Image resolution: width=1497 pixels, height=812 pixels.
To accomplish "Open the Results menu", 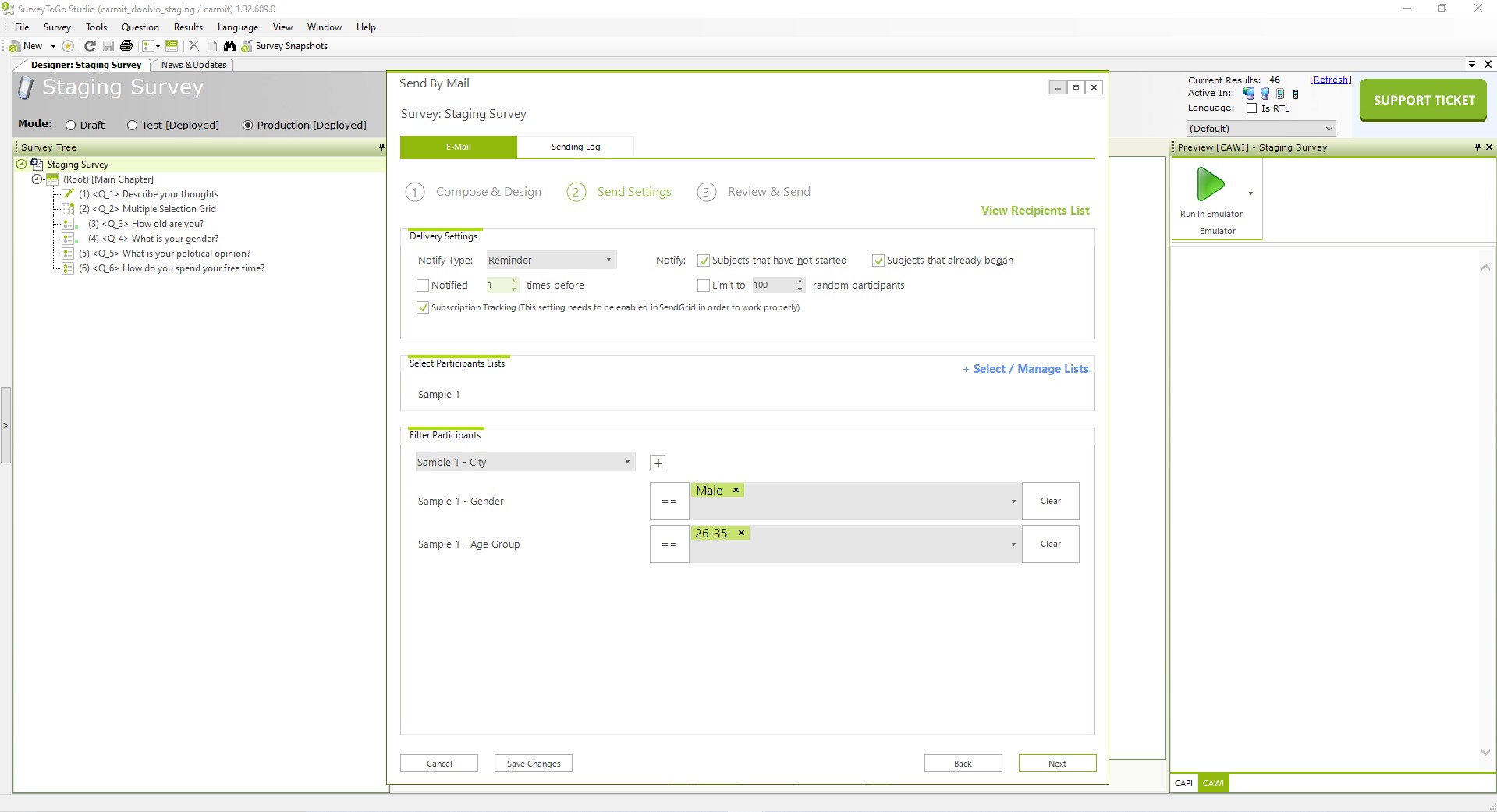I will (188, 27).
